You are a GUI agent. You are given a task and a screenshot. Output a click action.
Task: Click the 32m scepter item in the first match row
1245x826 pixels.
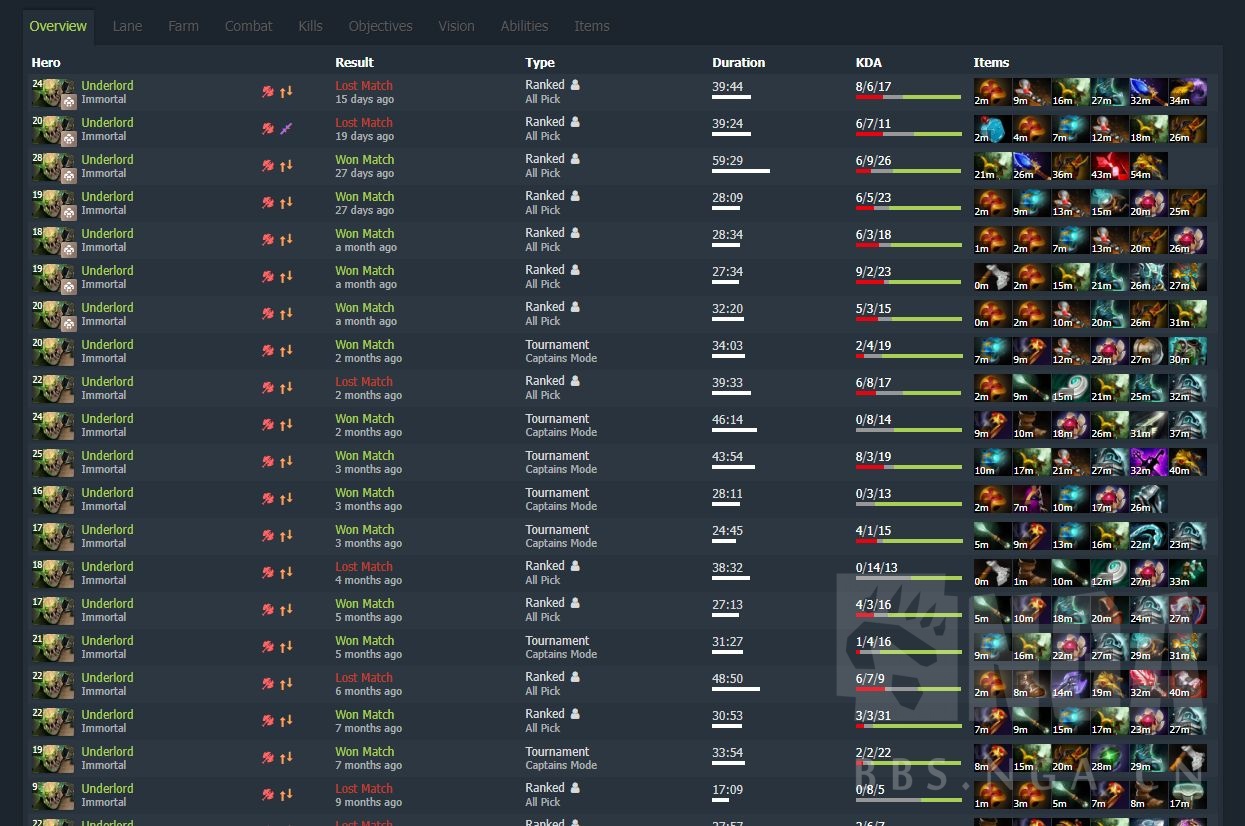(x=1149, y=92)
